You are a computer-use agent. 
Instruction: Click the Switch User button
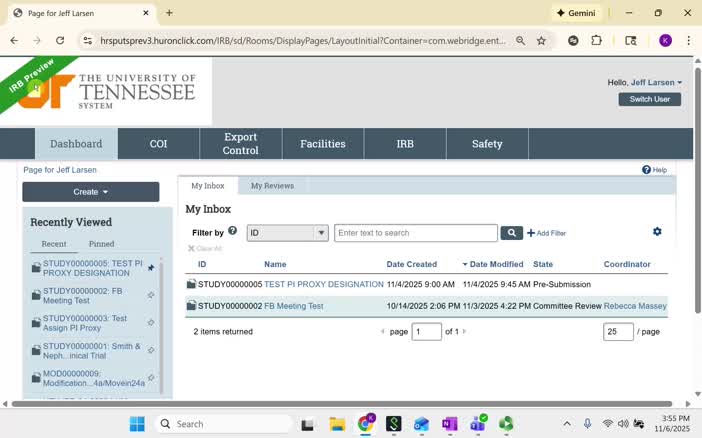(650, 99)
